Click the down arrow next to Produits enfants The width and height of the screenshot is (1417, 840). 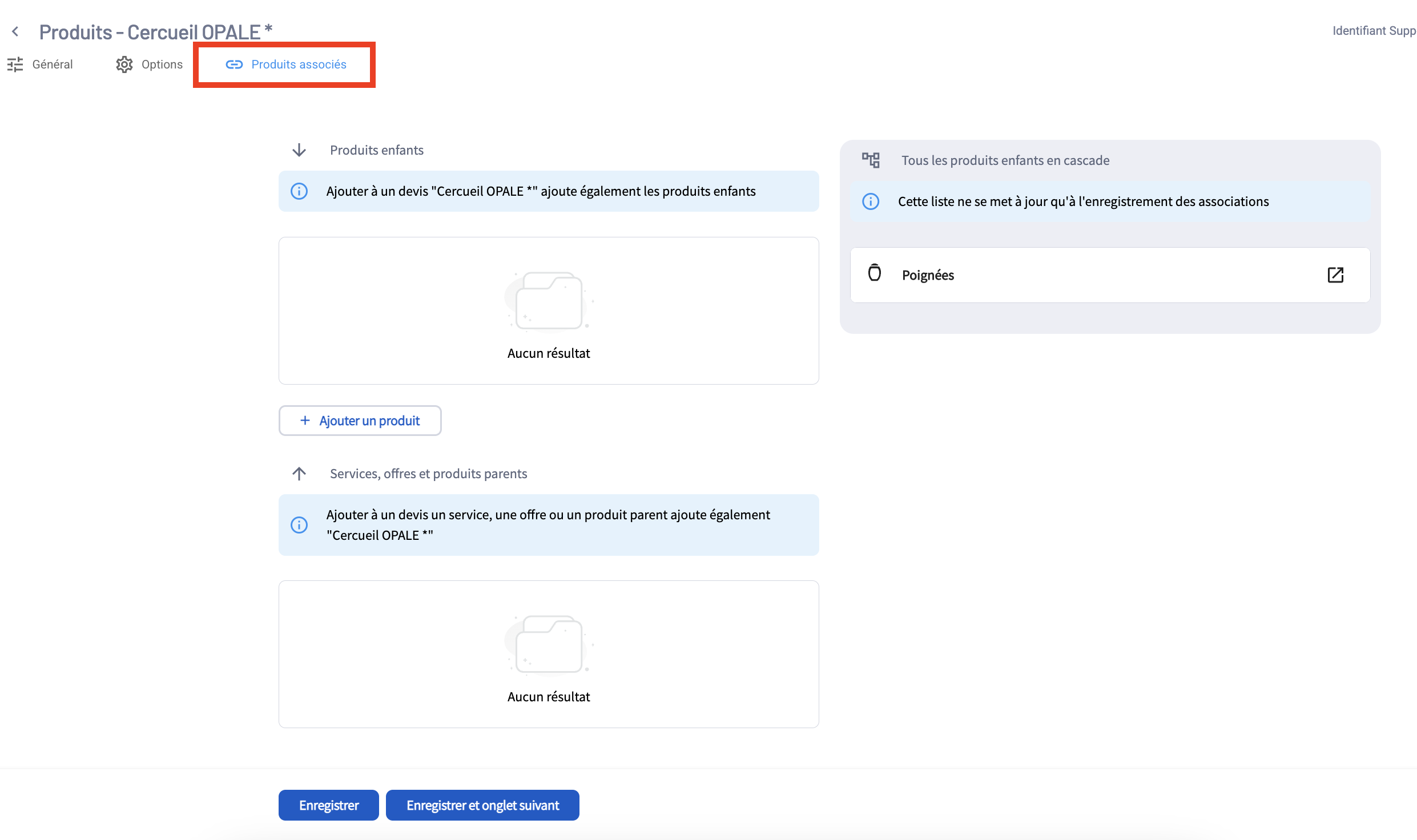pyautogui.click(x=299, y=150)
